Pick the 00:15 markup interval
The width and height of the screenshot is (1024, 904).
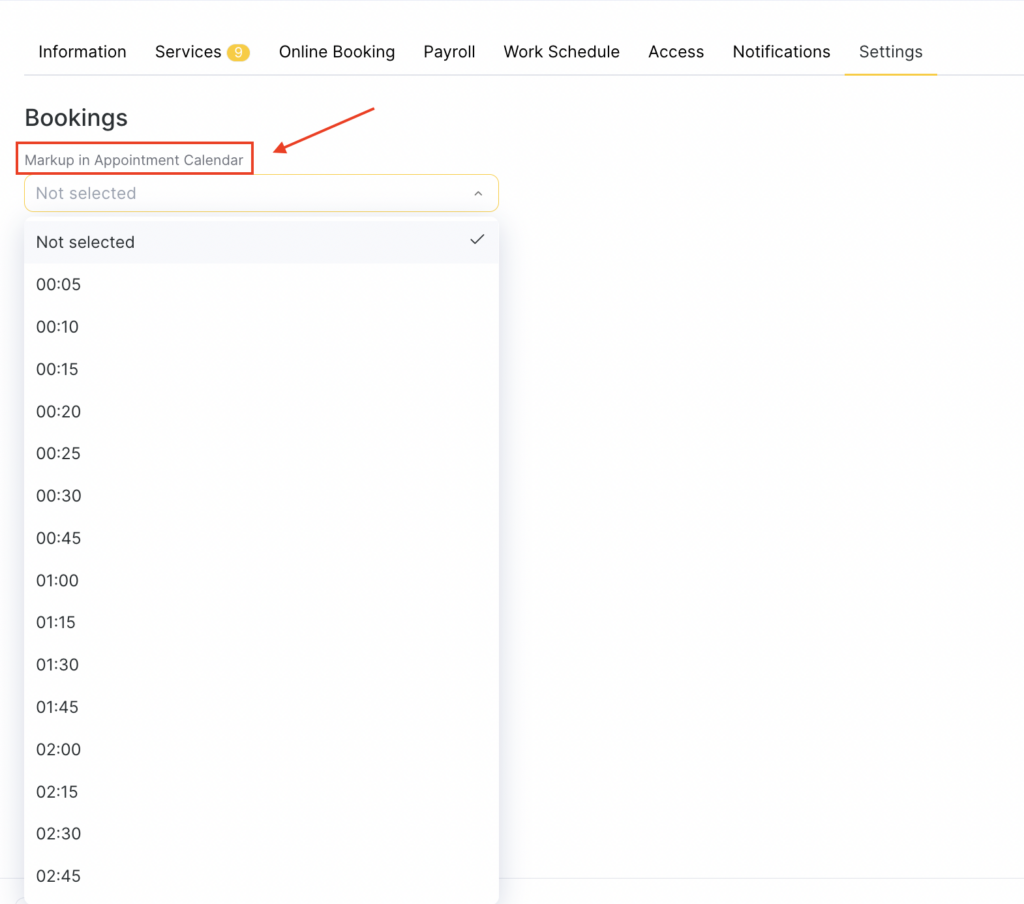(58, 369)
